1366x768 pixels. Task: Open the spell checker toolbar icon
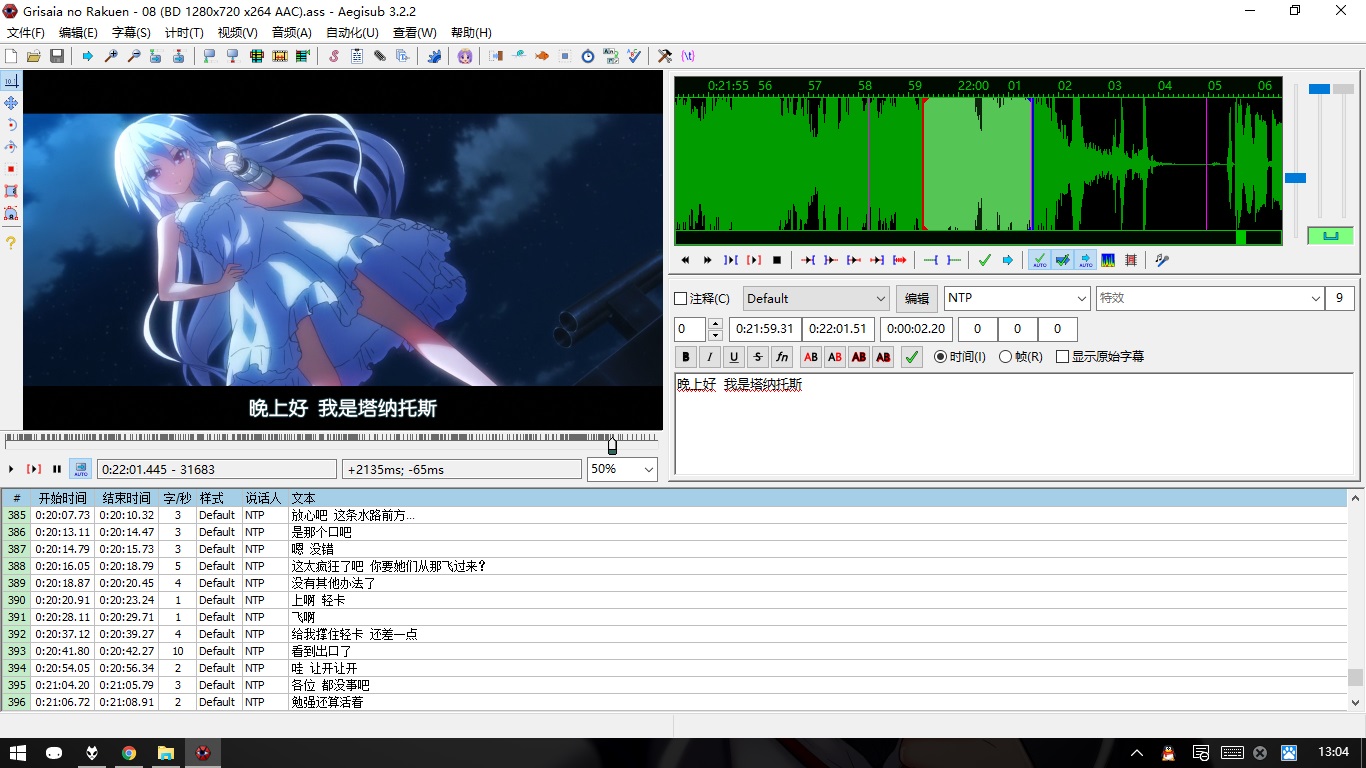(634, 56)
